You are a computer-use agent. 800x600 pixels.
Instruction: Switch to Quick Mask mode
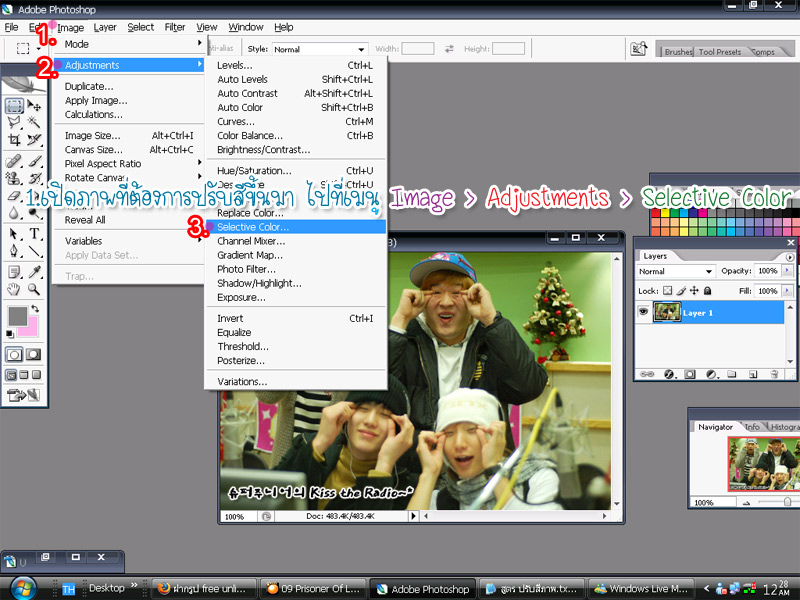point(34,355)
